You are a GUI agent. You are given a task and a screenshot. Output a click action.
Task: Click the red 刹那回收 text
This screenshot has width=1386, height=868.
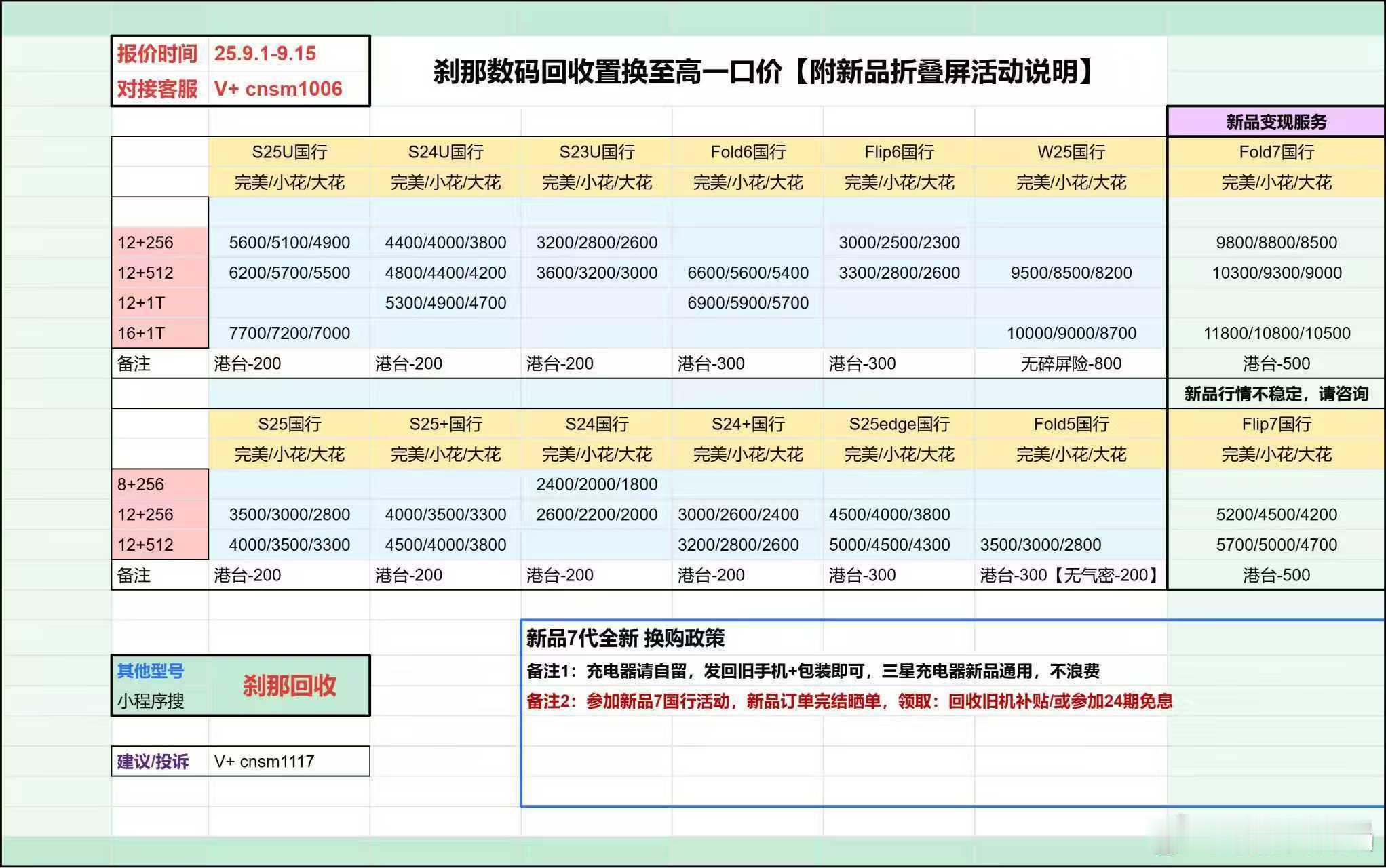pos(290,686)
